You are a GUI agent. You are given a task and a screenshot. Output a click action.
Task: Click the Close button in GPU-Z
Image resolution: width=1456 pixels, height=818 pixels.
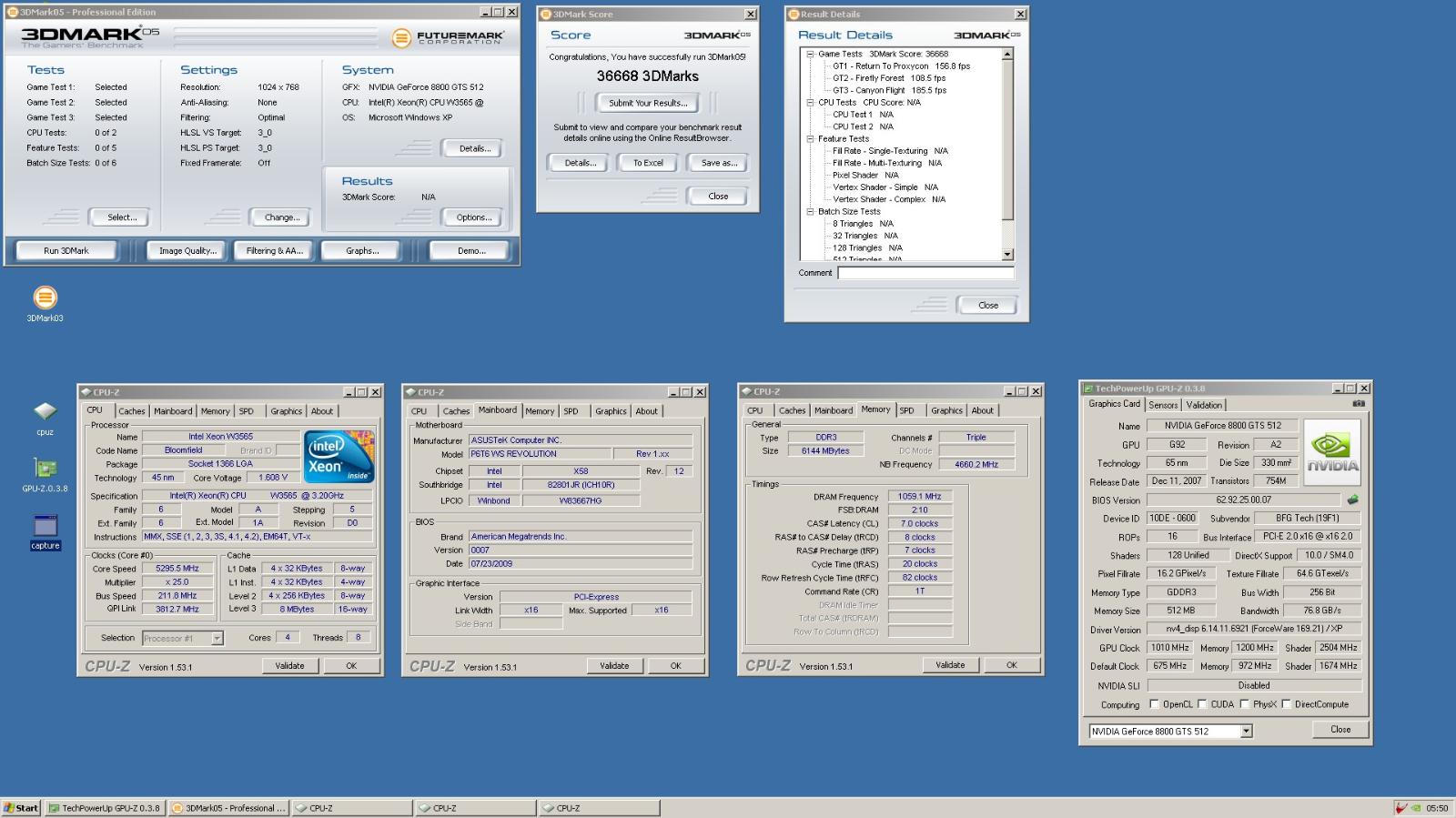click(1340, 730)
